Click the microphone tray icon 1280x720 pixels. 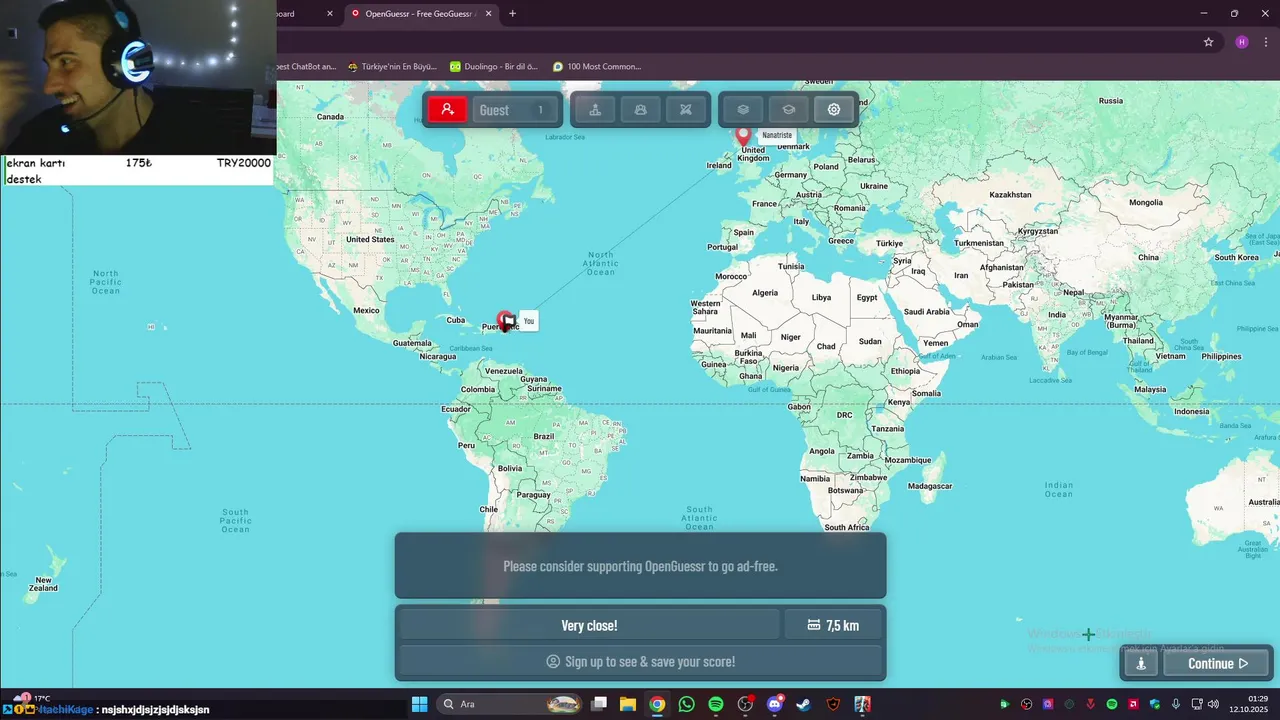tap(1176, 704)
